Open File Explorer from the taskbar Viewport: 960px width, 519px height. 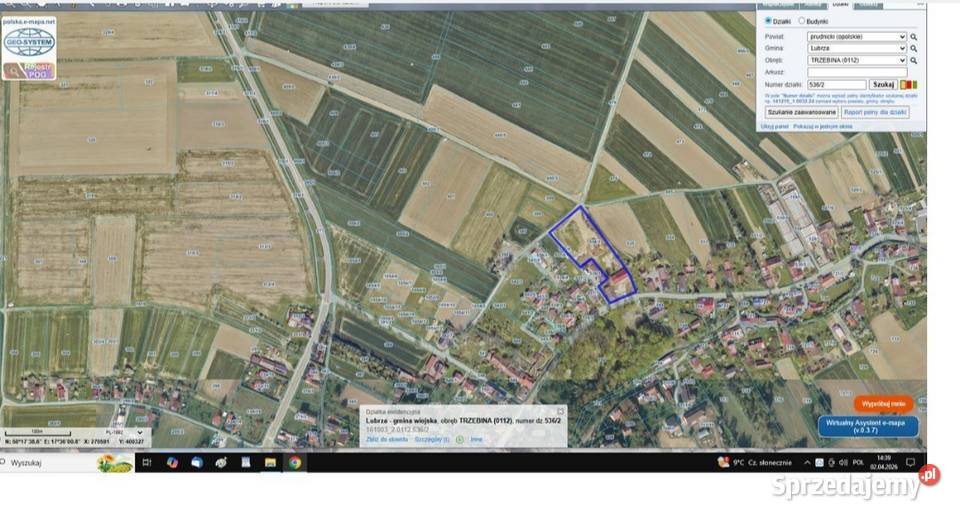tap(270, 463)
